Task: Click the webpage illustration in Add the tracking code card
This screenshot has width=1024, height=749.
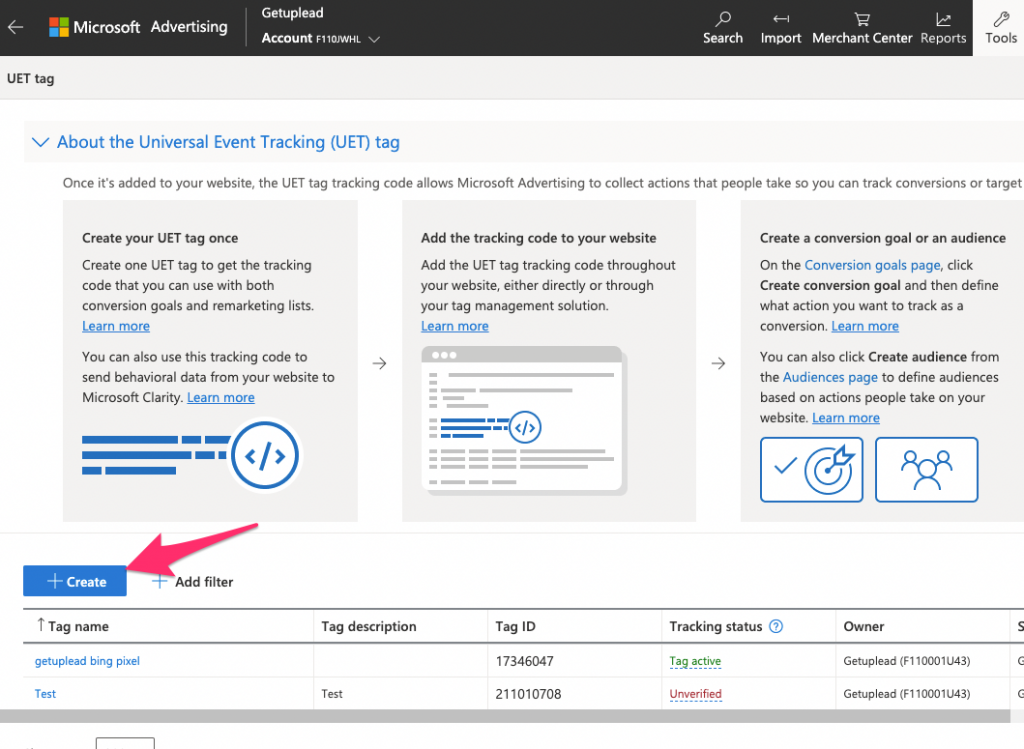Action: pyautogui.click(x=524, y=421)
